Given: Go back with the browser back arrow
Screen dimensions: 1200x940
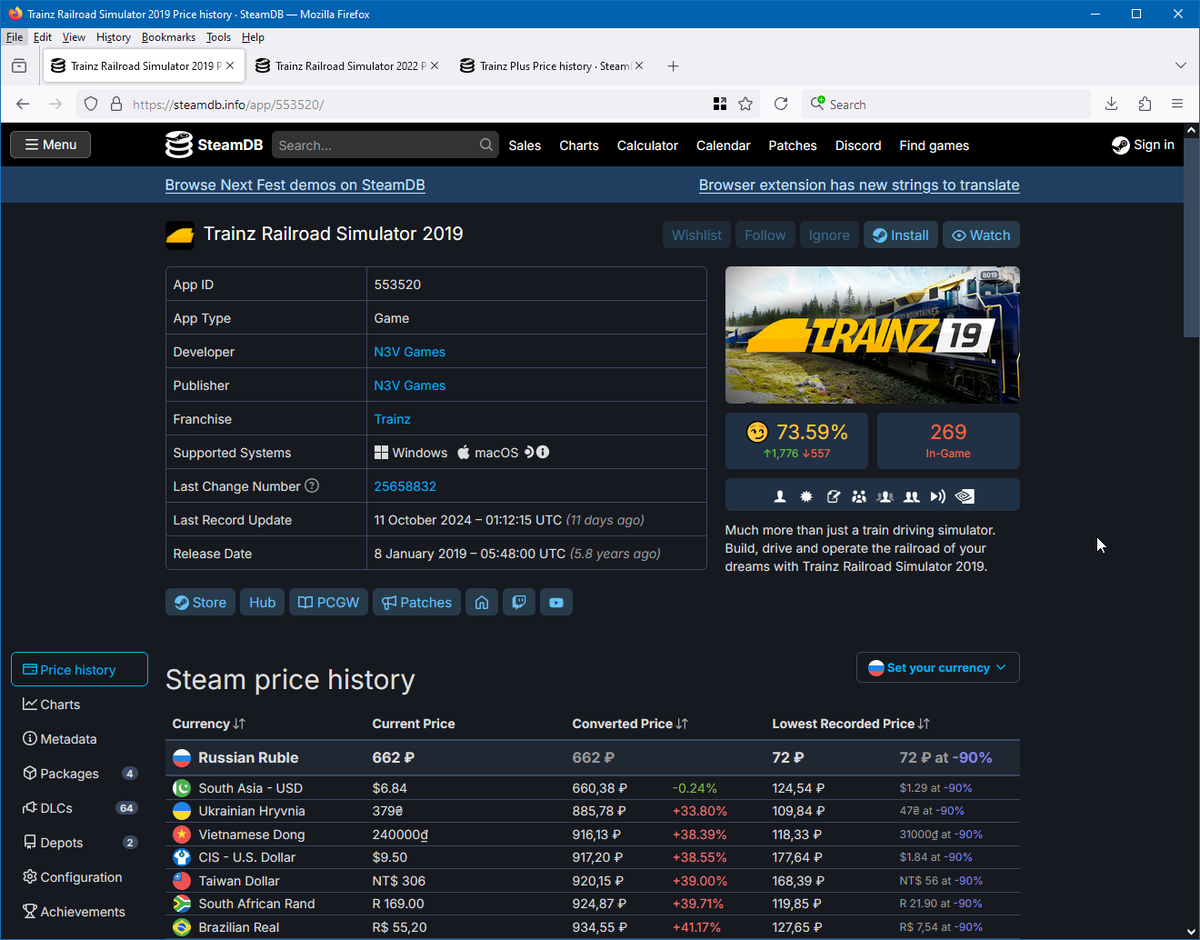Looking at the screenshot, I should pos(23,104).
